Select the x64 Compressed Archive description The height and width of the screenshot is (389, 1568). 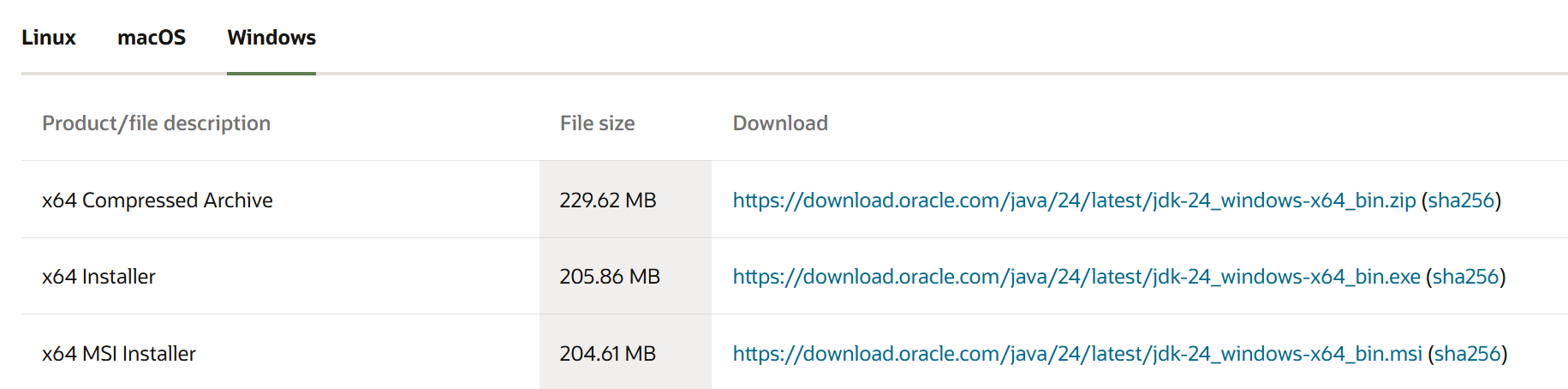158,200
